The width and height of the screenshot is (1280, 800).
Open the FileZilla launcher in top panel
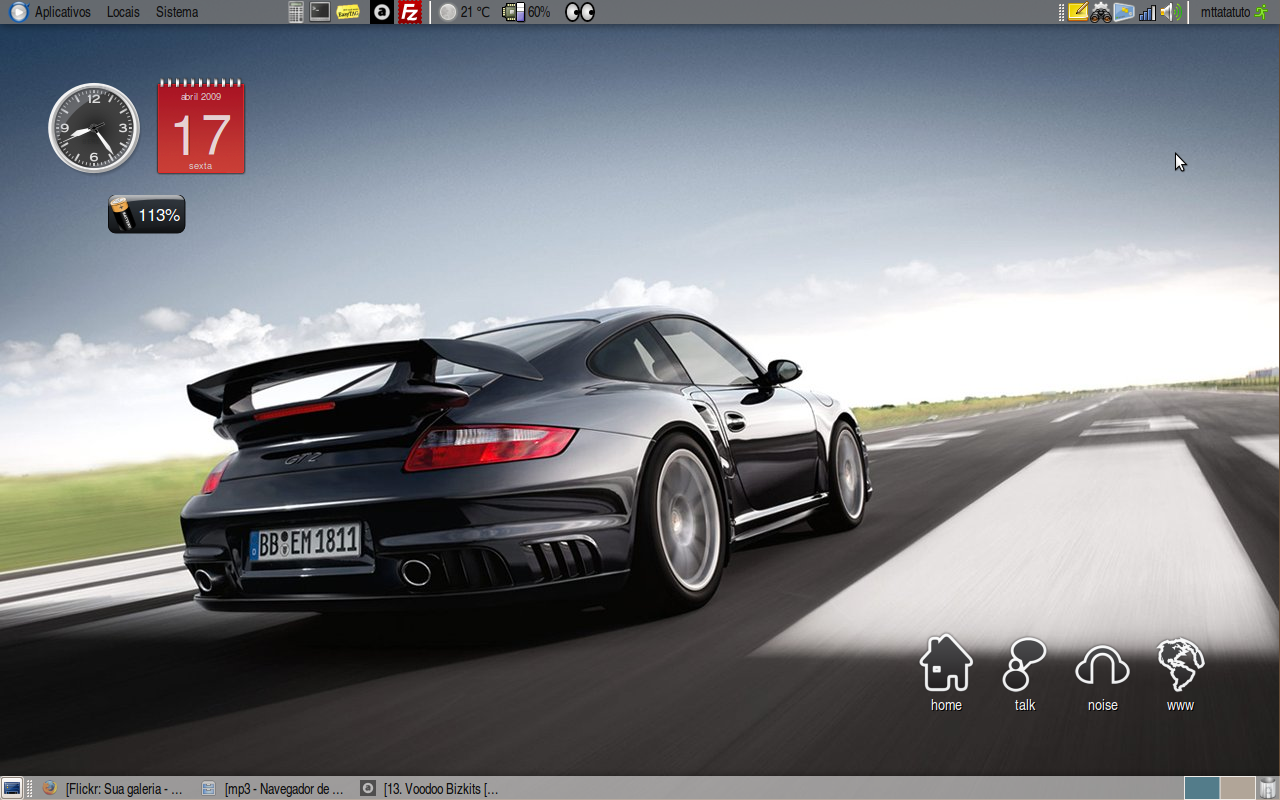pyautogui.click(x=409, y=12)
